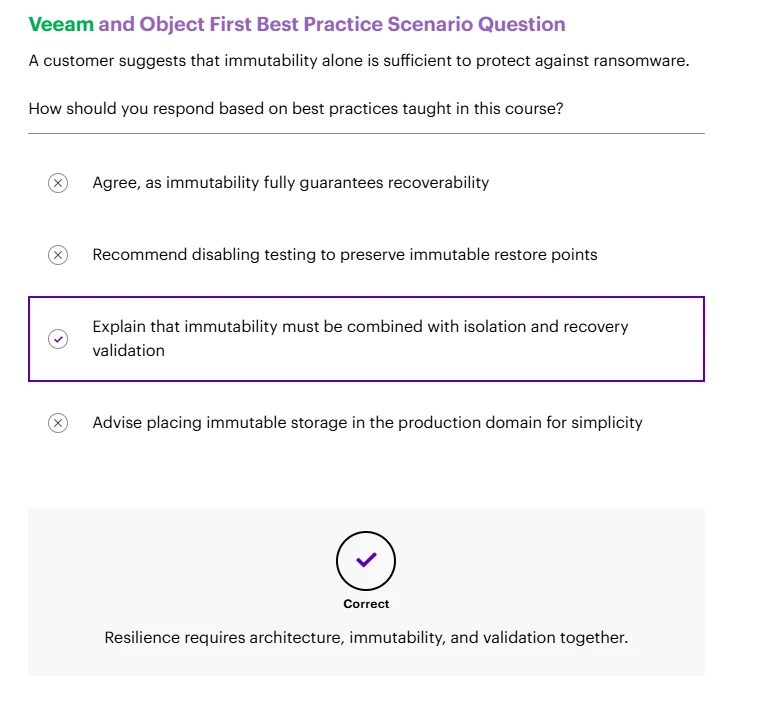The width and height of the screenshot is (767, 707).
Task: Click the large purple Correct checkmark icon
Action: pyautogui.click(x=366, y=560)
